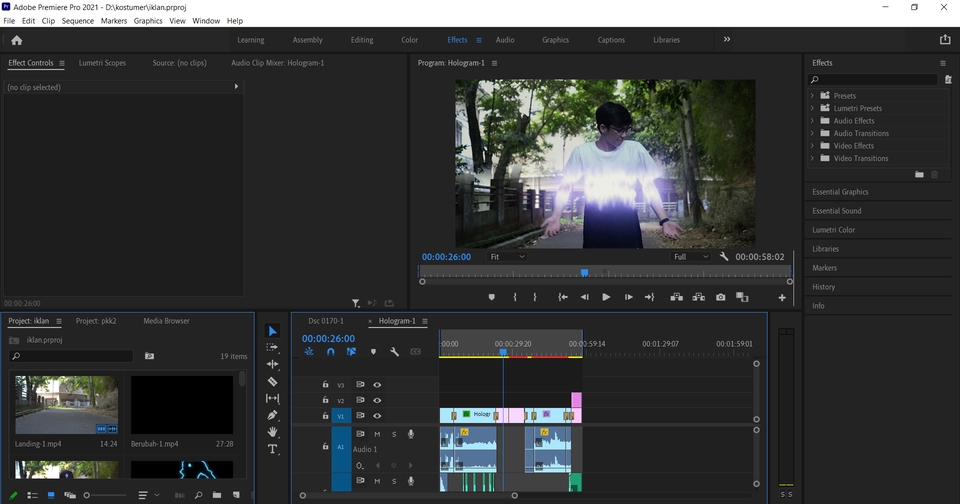
Task: Open timeline display settings wrench
Action: (394, 352)
